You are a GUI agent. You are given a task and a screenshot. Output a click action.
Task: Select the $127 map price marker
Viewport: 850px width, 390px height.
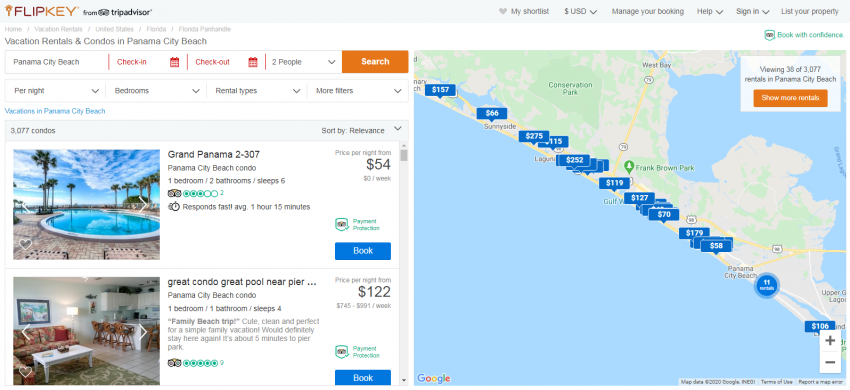coord(639,198)
